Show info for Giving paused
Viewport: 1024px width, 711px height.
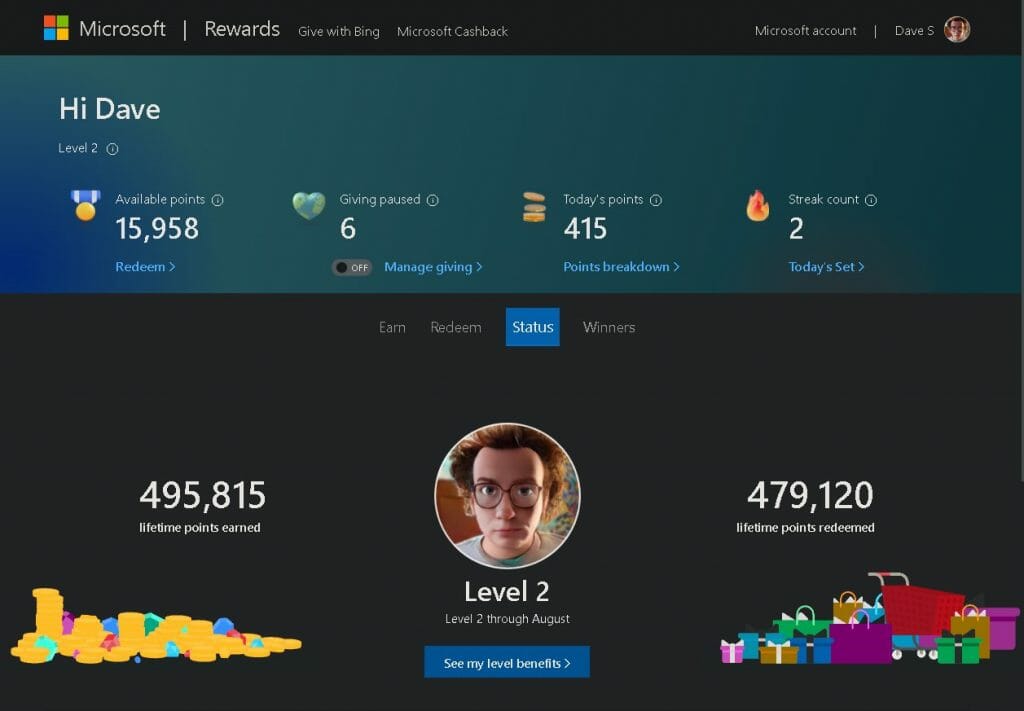(x=432, y=200)
